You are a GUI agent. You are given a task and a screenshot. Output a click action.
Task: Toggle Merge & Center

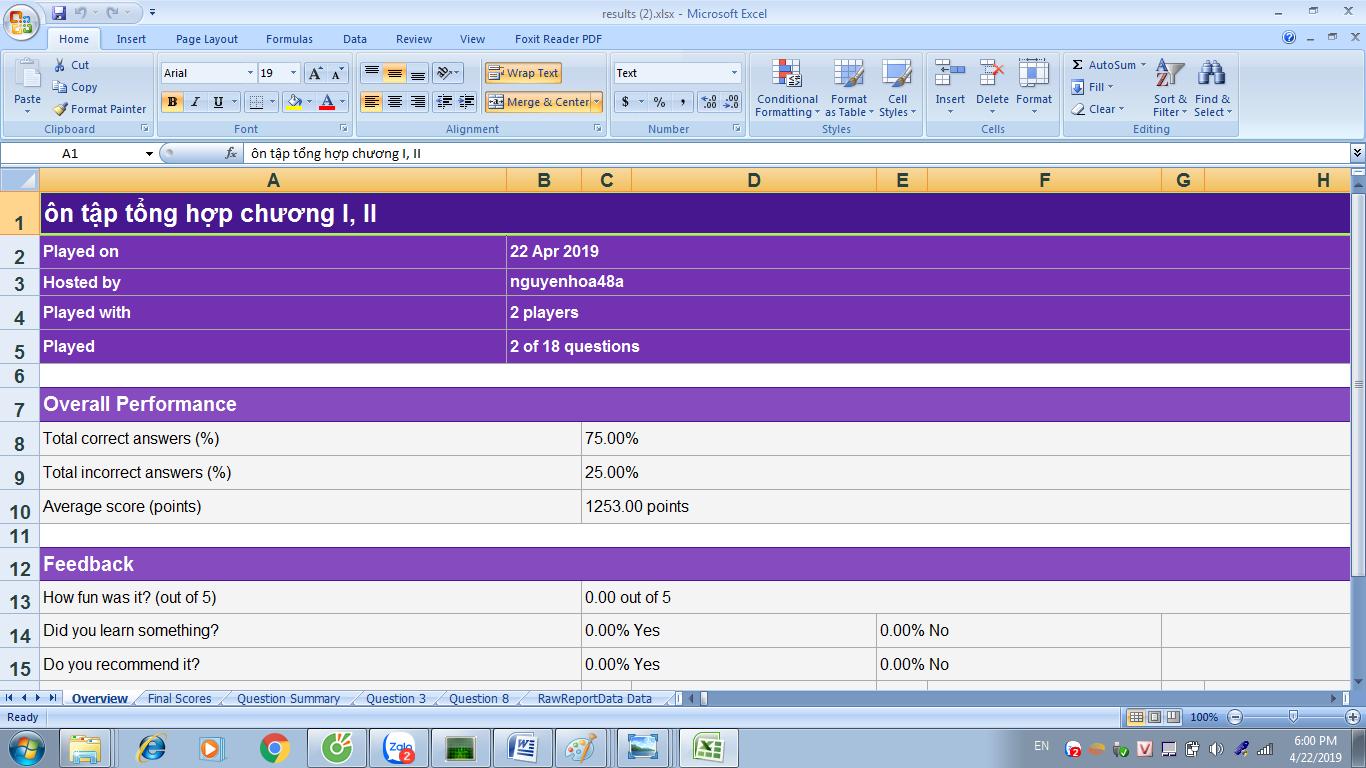[538, 102]
